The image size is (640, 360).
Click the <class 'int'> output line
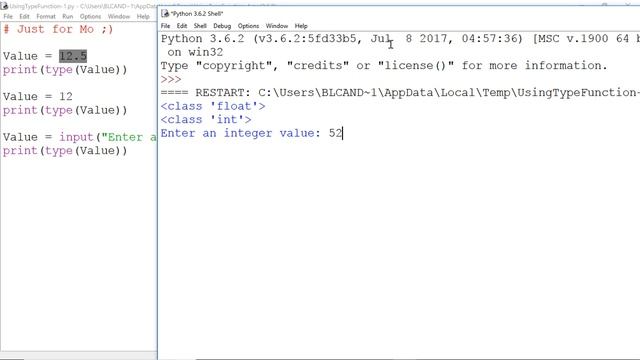tap(206, 120)
